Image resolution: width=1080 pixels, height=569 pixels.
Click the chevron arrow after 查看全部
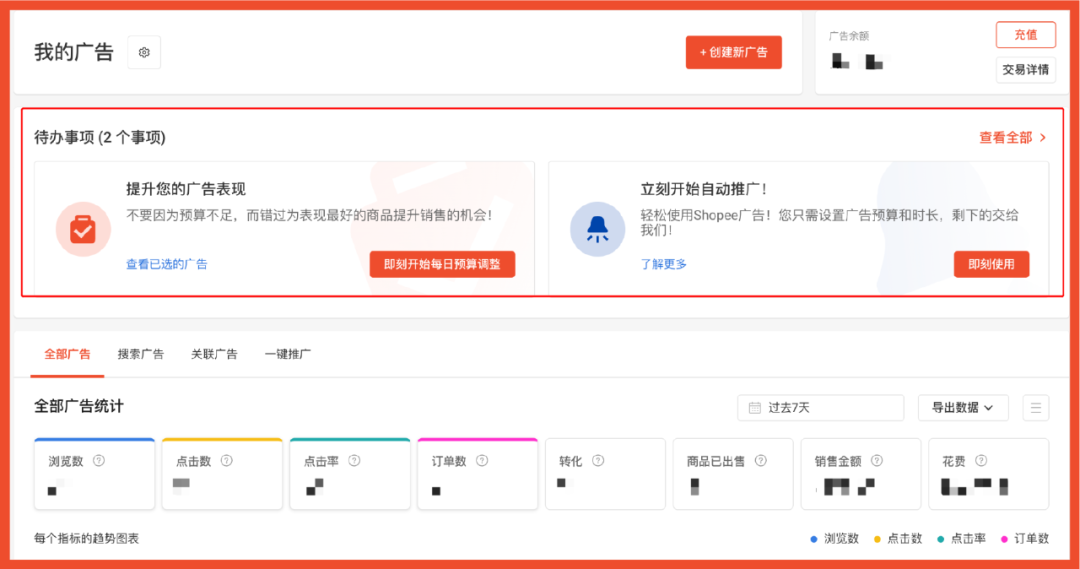click(x=1043, y=138)
